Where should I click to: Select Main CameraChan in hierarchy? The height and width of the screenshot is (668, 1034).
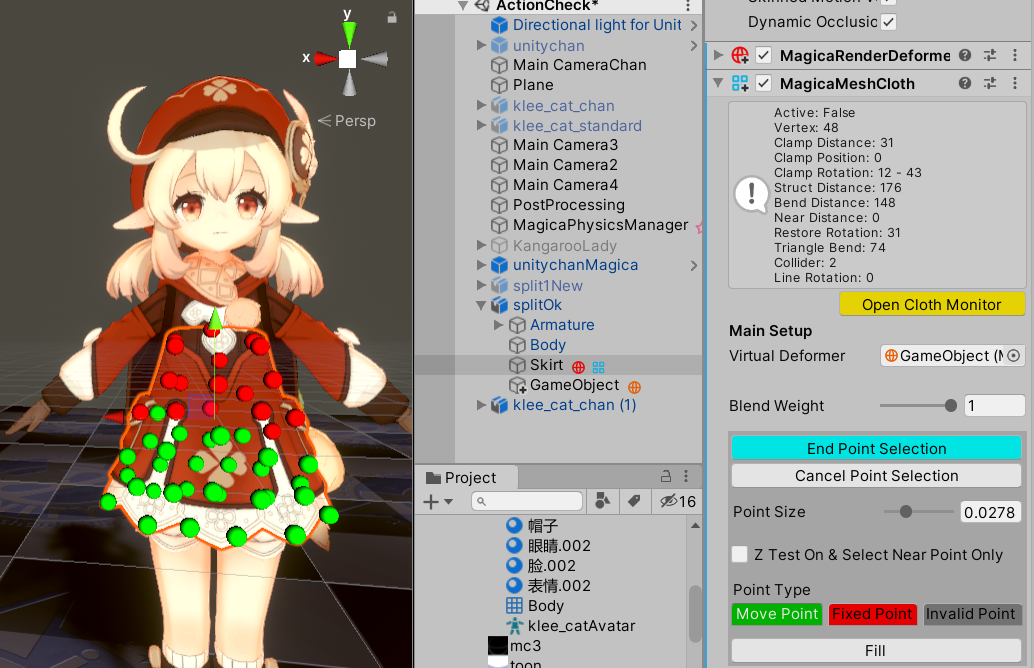click(580, 65)
